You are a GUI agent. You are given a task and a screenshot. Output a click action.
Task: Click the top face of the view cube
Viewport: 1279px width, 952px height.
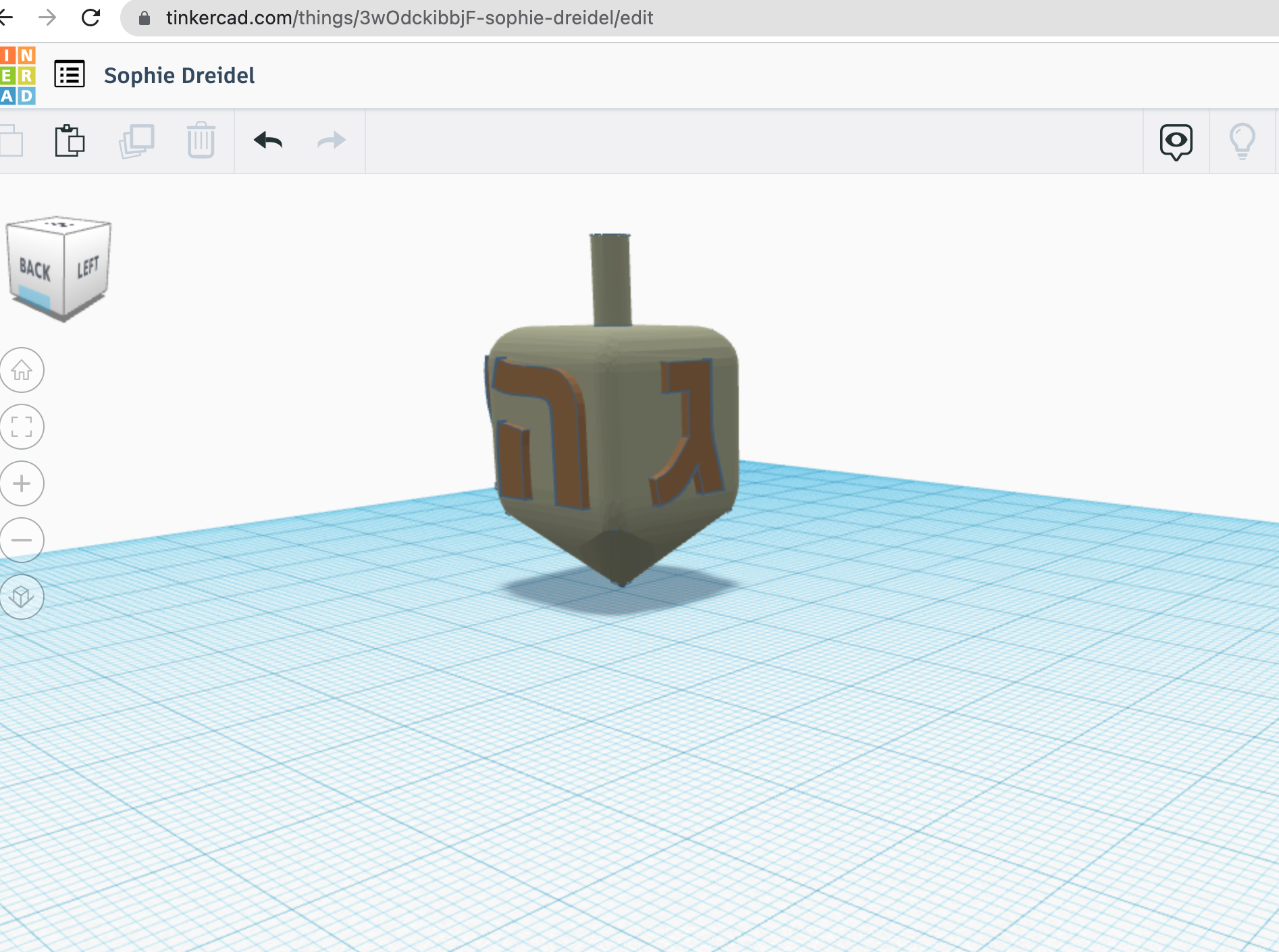coord(61,225)
